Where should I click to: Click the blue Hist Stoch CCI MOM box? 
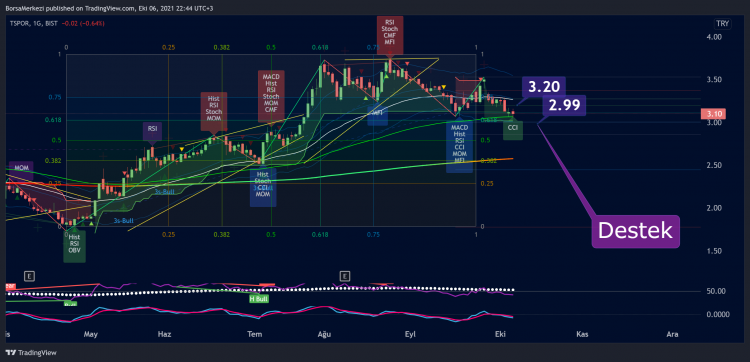[263, 188]
